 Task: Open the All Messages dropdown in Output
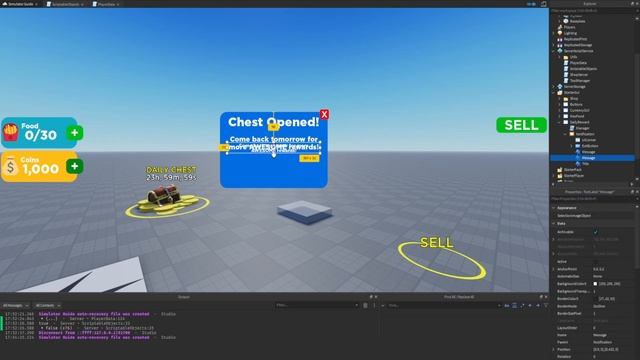(x=16, y=305)
